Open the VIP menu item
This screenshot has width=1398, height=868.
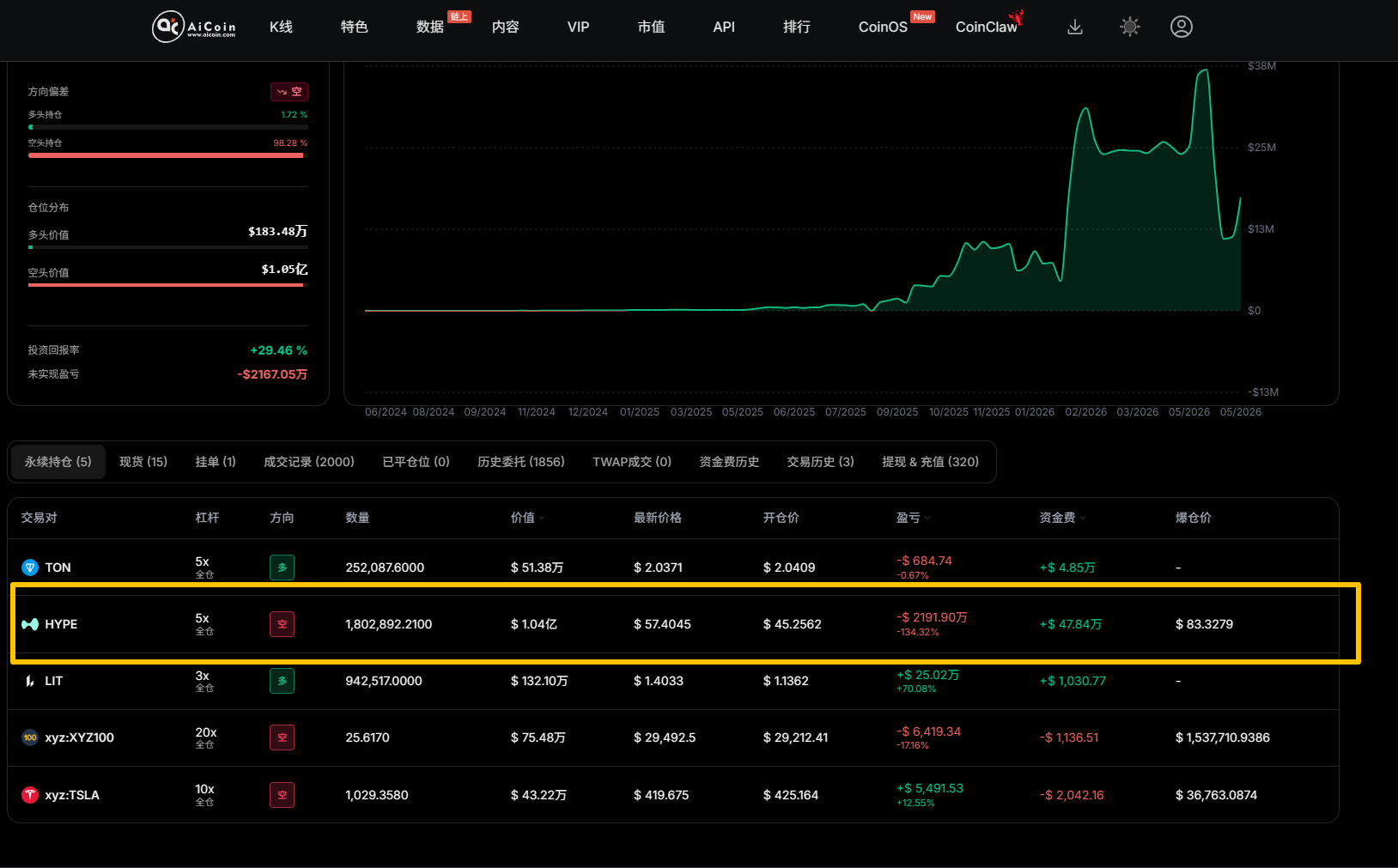(579, 27)
